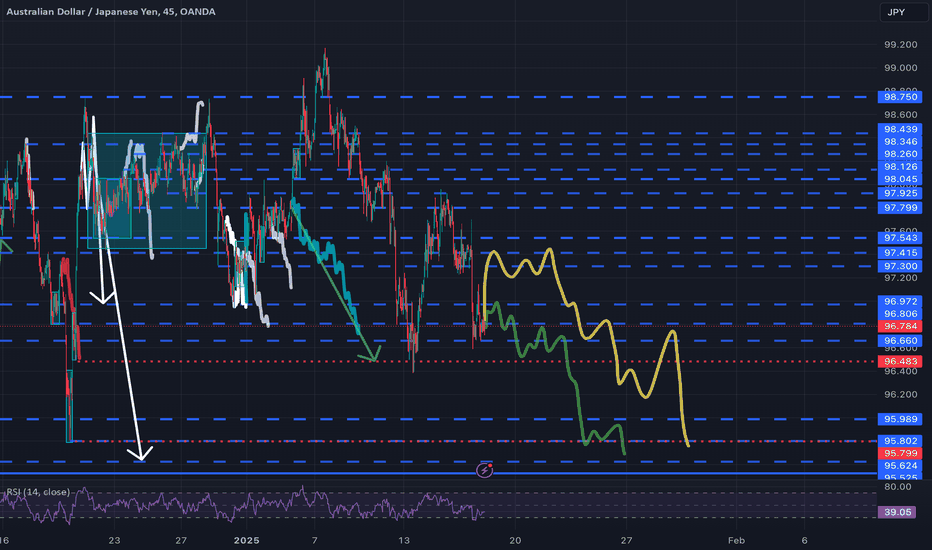Select the 97.925 price level label

900,193
